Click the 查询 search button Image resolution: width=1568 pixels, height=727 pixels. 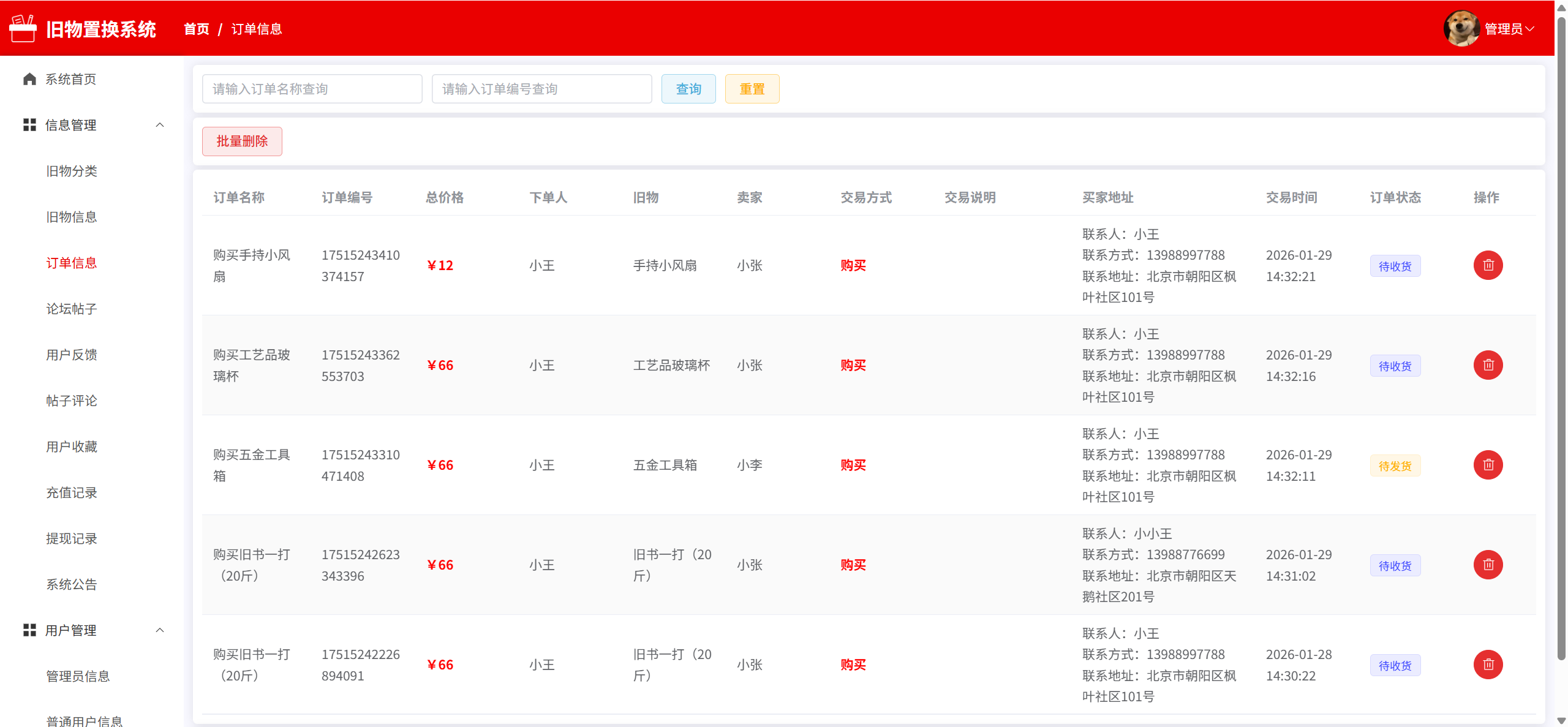[688, 89]
